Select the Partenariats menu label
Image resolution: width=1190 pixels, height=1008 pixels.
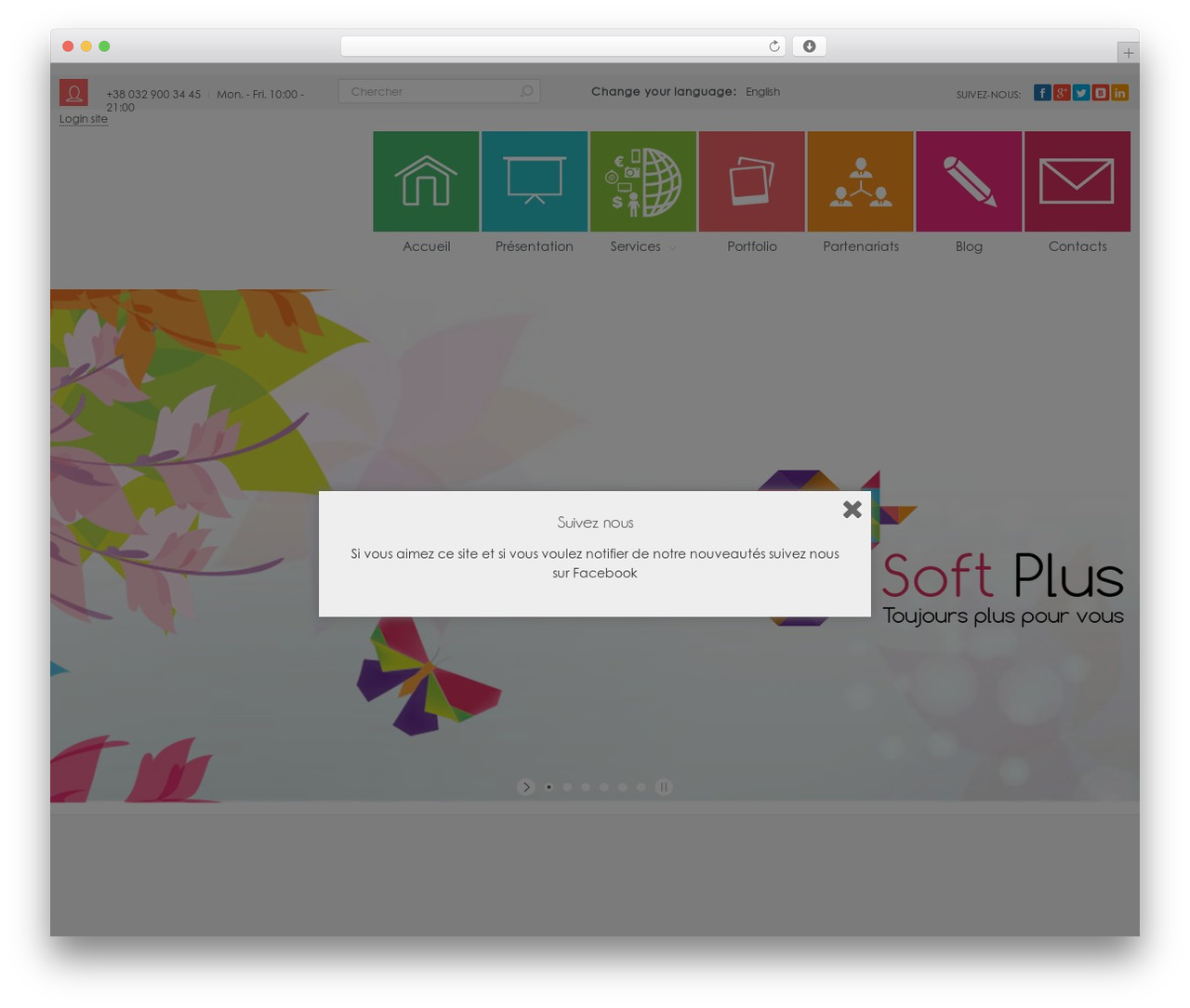(x=861, y=246)
